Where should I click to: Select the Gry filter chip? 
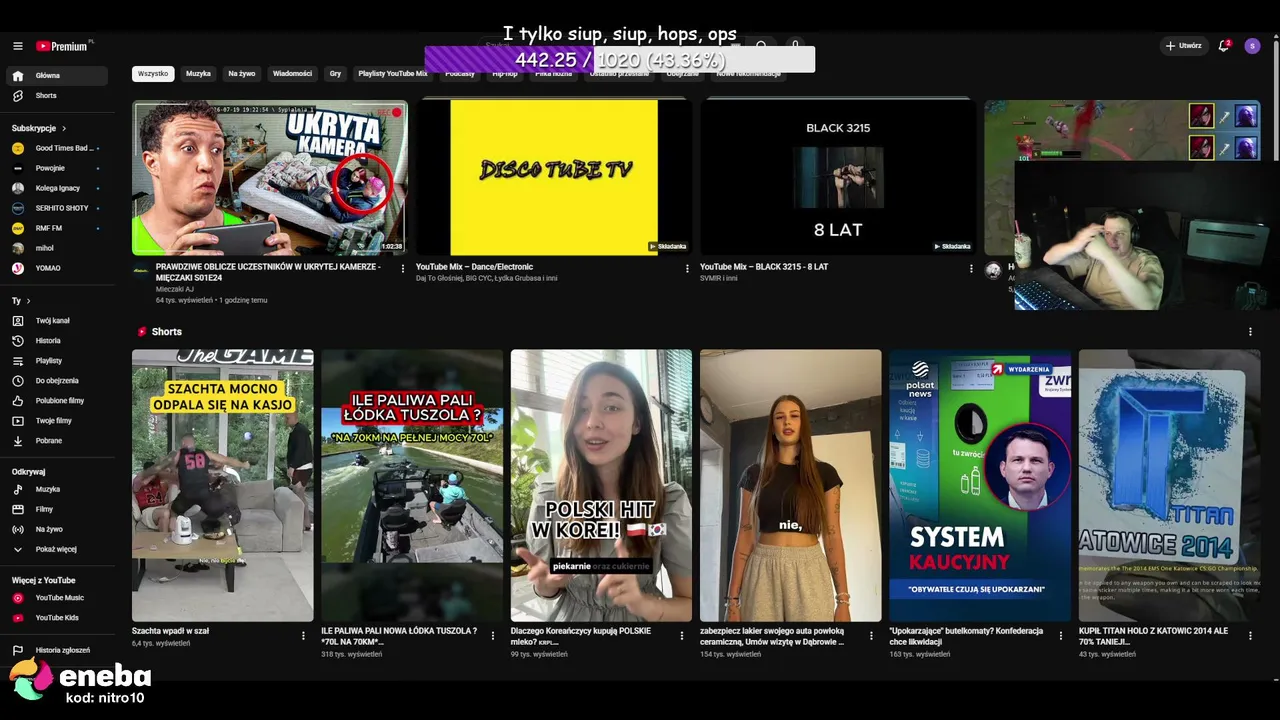pos(335,74)
